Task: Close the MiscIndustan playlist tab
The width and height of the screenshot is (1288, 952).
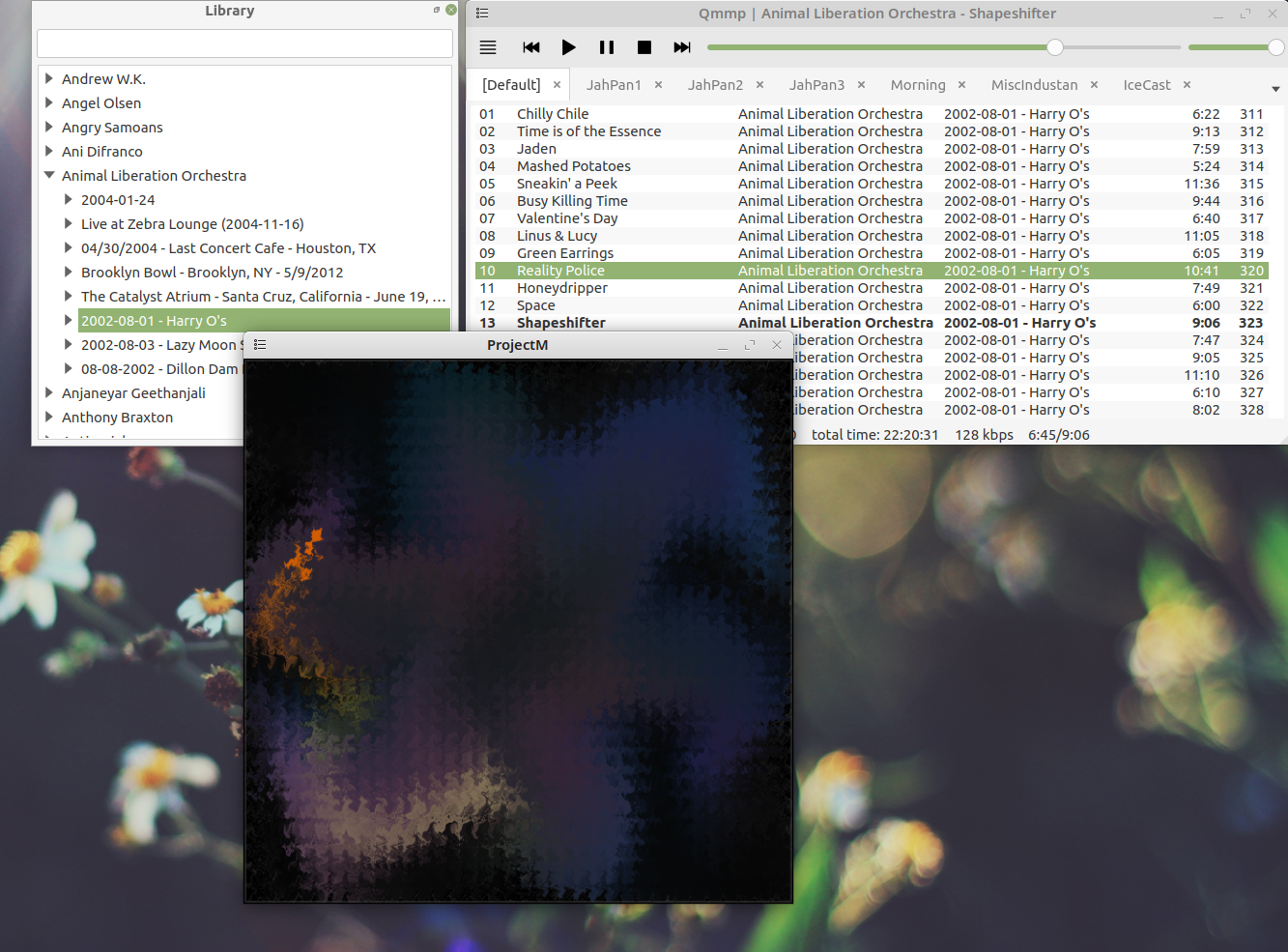Action: (1094, 85)
